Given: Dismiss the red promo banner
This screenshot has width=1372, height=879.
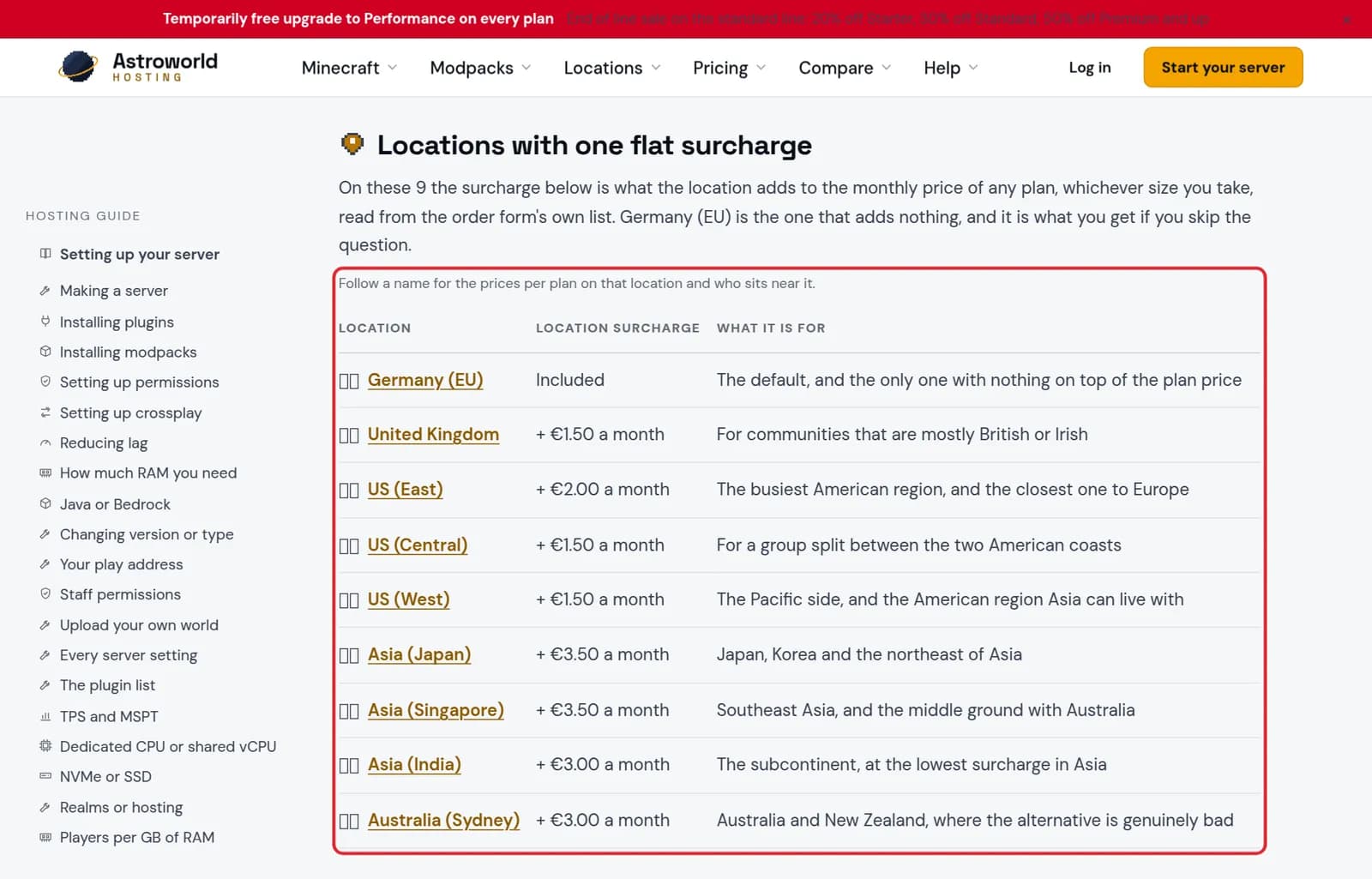Looking at the screenshot, I should [1347, 19].
